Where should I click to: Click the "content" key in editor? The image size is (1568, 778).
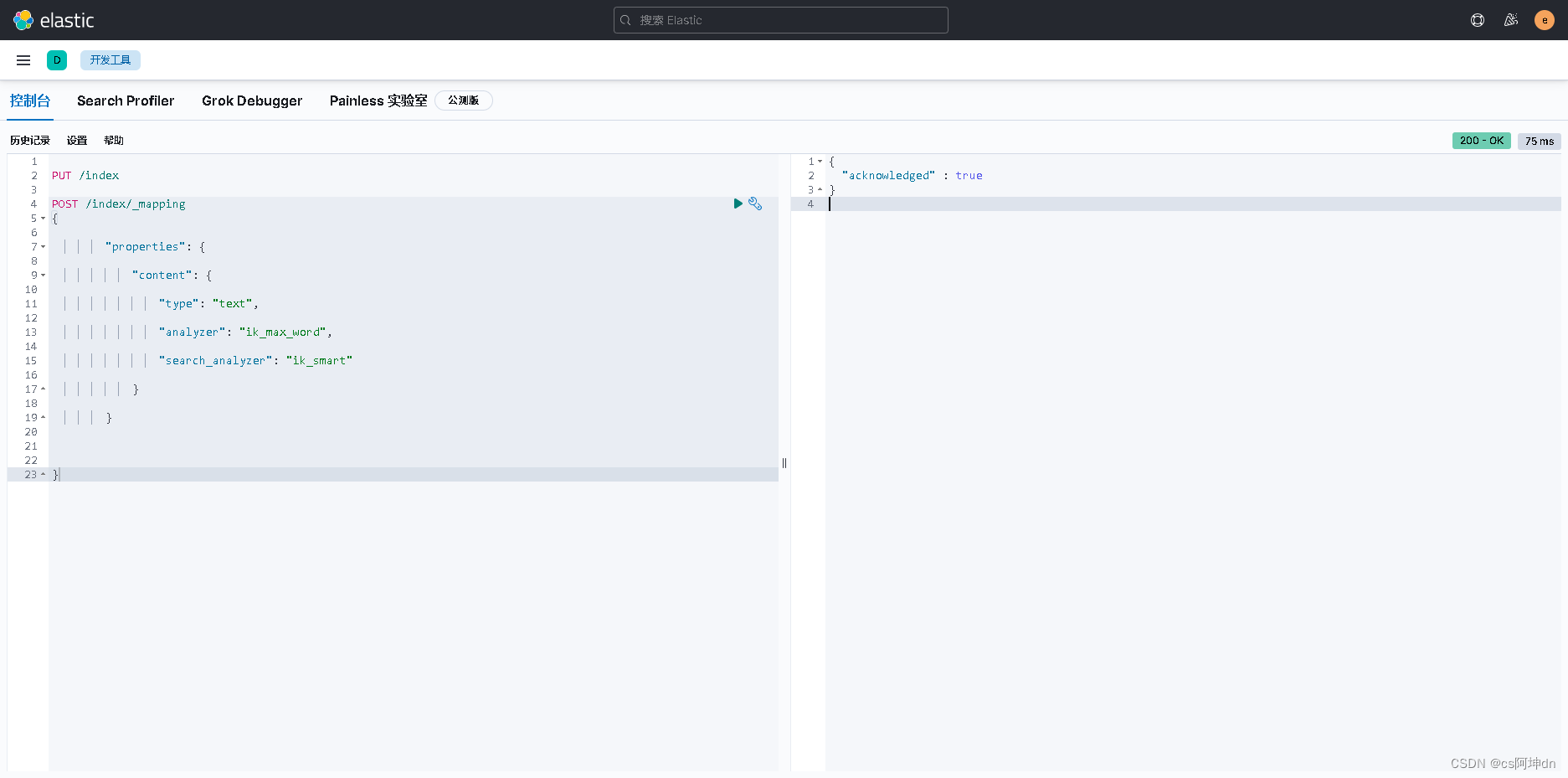162,276
